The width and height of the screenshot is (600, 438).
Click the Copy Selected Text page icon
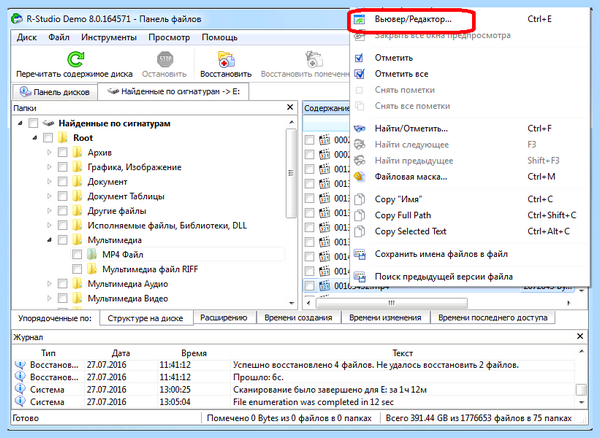pyautogui.click(x=359, y=231)
